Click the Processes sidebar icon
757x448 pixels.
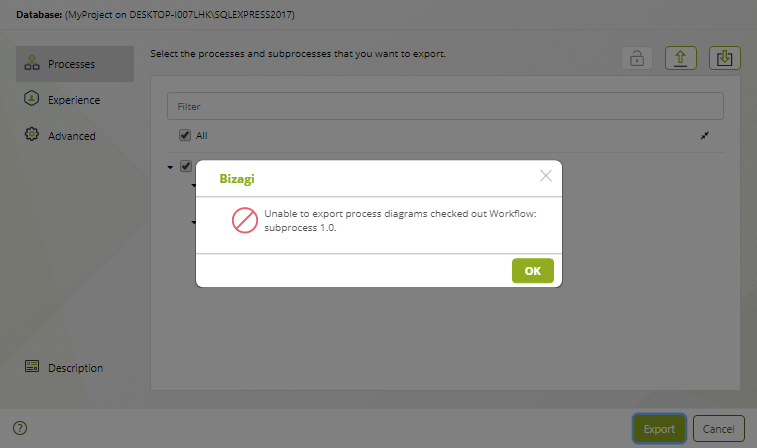(32, 63)
